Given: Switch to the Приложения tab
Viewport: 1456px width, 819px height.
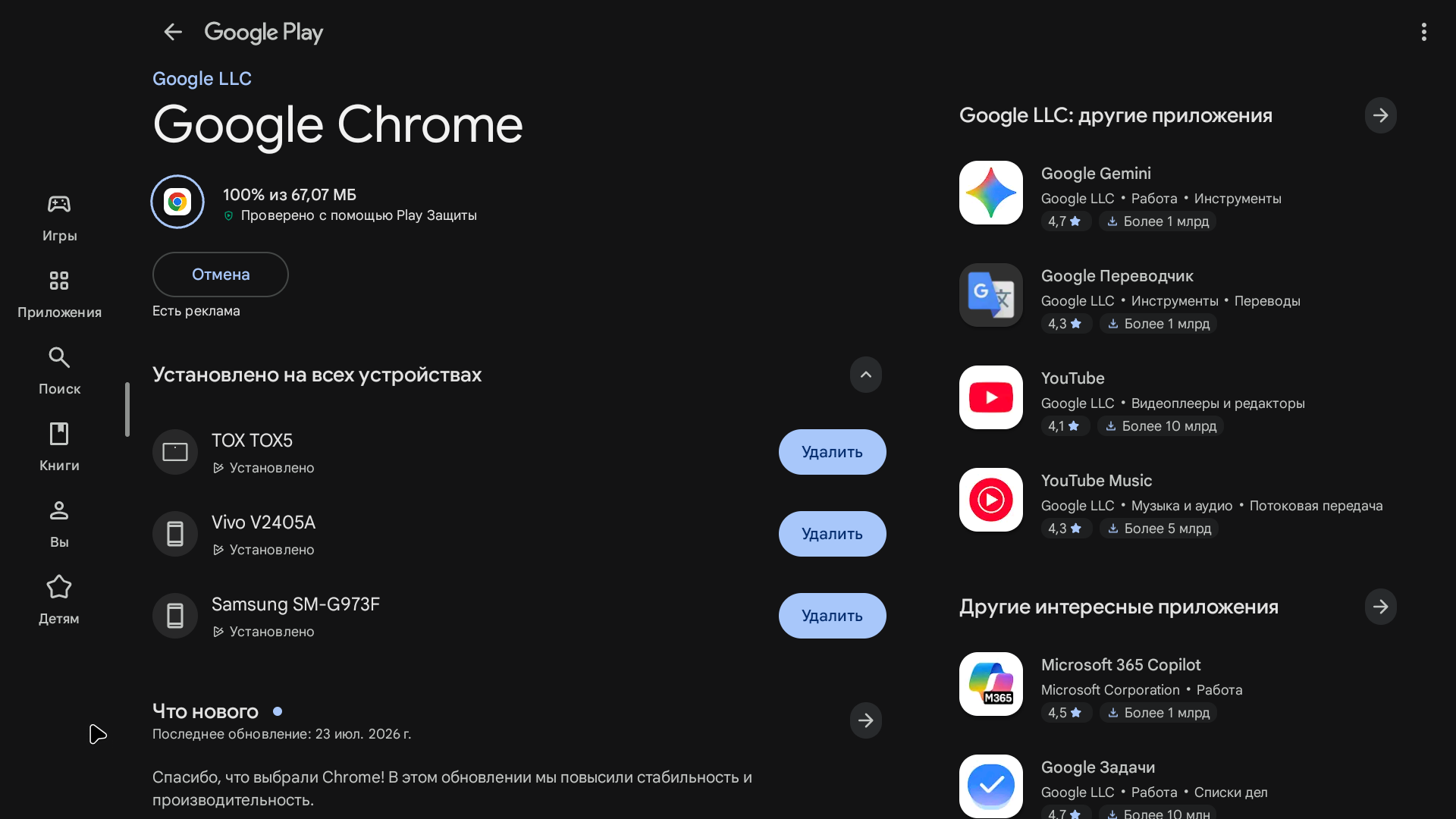Looking at the screenshot, I should coord(59,294).
